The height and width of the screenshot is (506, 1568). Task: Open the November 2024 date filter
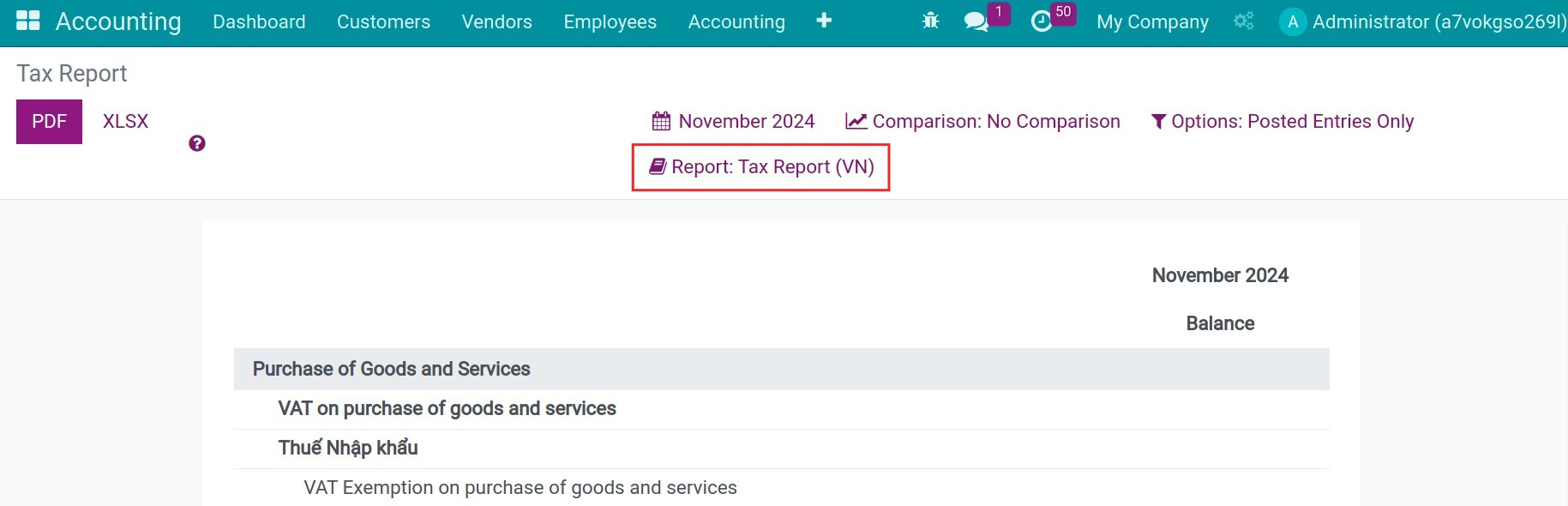733,121
